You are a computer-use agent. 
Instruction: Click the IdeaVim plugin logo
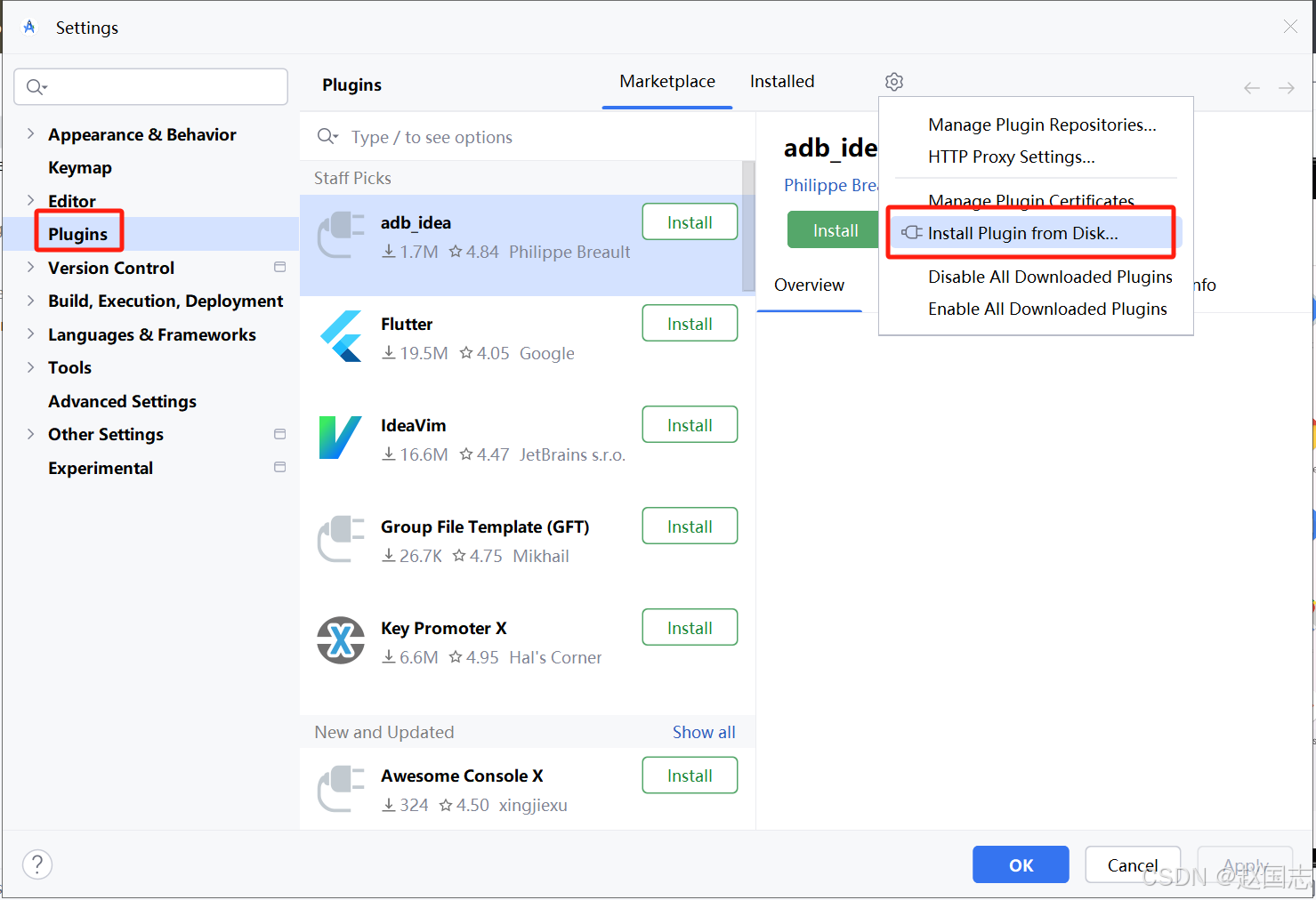tap(341, 438)
